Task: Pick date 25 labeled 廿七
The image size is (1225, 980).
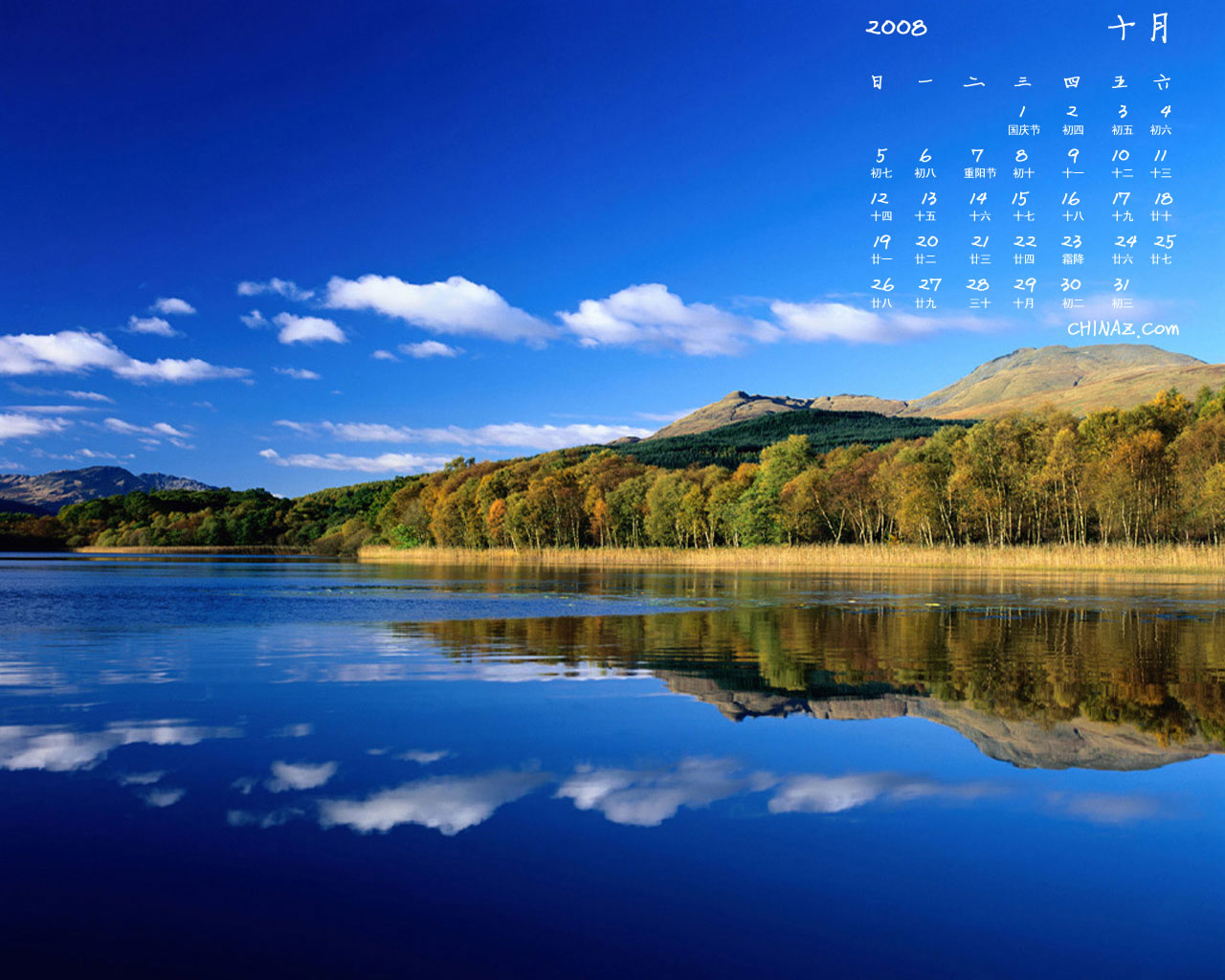Action: [1163, 249]
